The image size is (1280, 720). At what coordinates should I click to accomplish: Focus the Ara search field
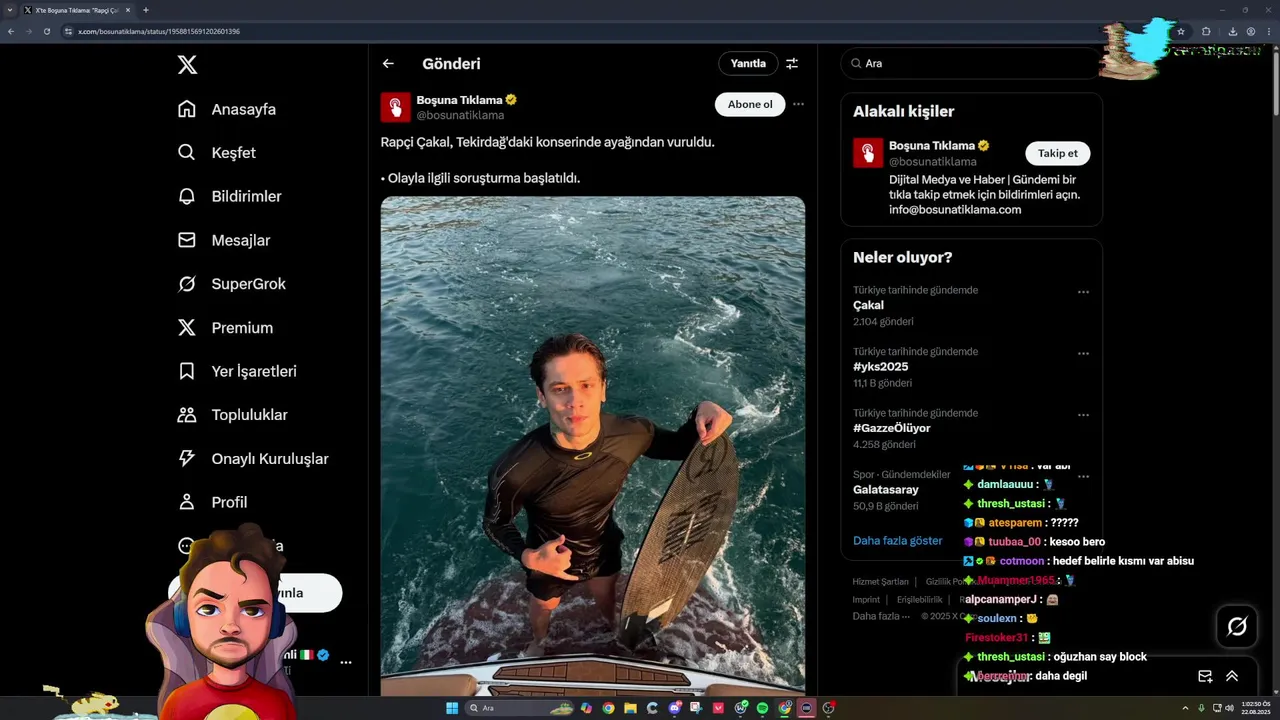[970, 63]
